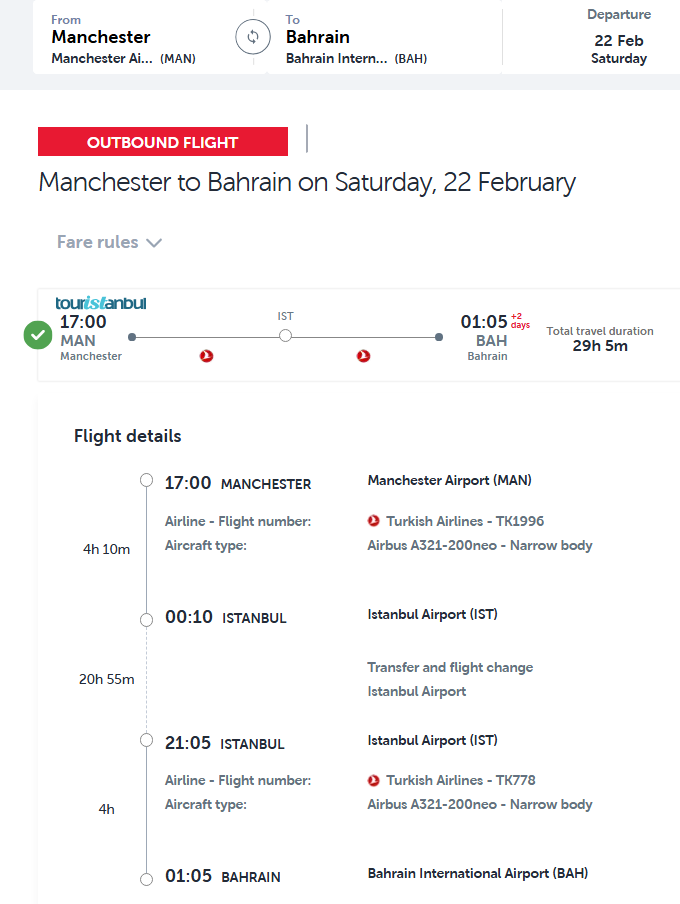
Task: Click the 21:05 Istanbul departure timeline node
Action: [x=147, y=741]
